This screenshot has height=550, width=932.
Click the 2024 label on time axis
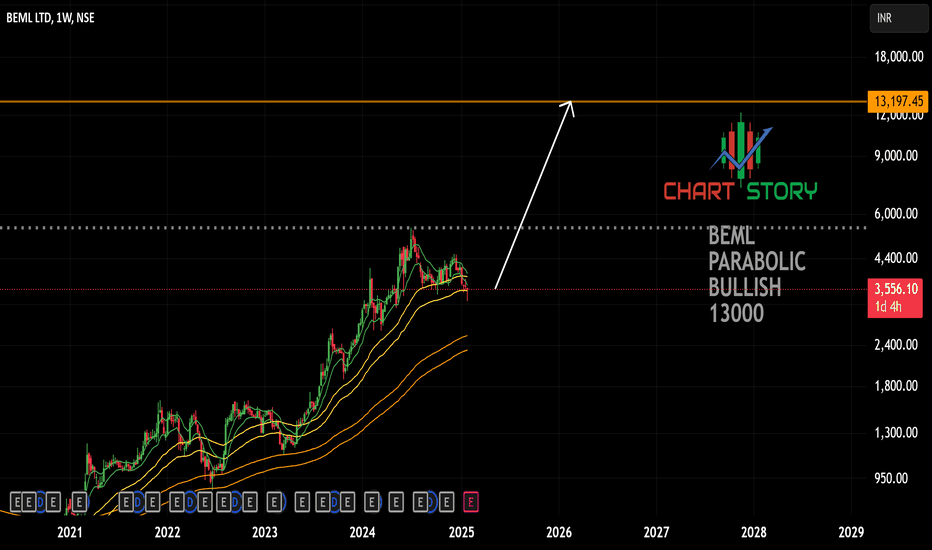pos(362,533)
